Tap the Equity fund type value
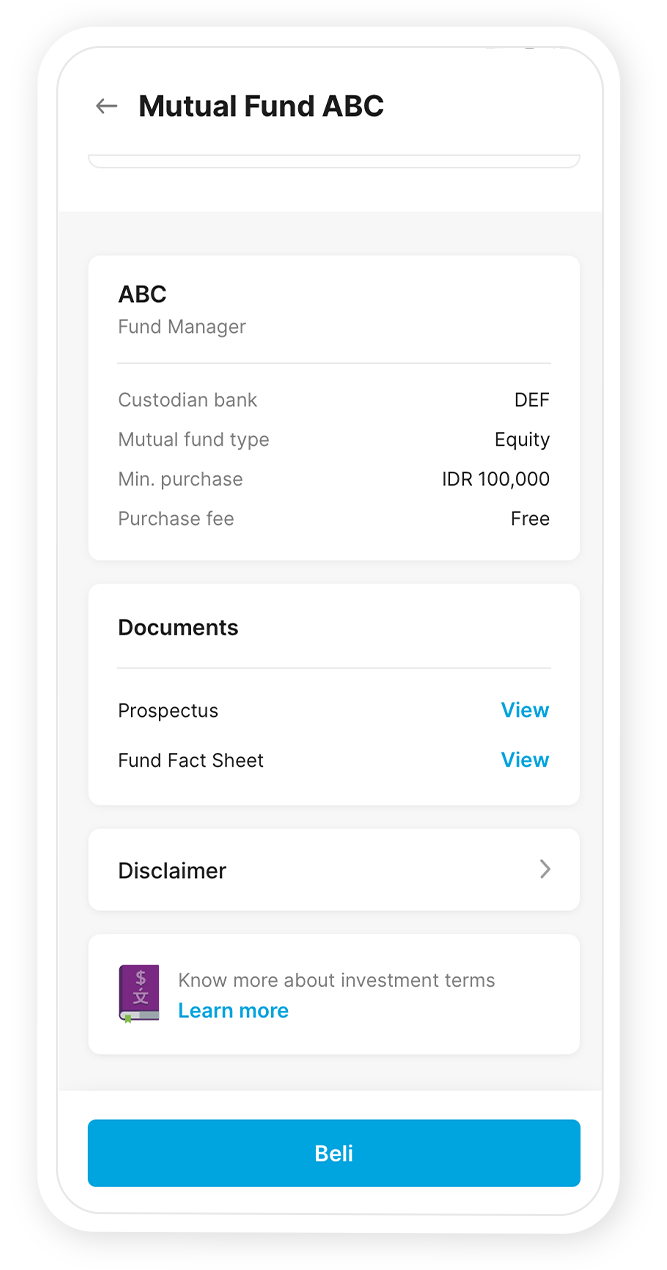Image resolution: width=667 pixels, height=1270 pixels. click(x=522, y=440)
